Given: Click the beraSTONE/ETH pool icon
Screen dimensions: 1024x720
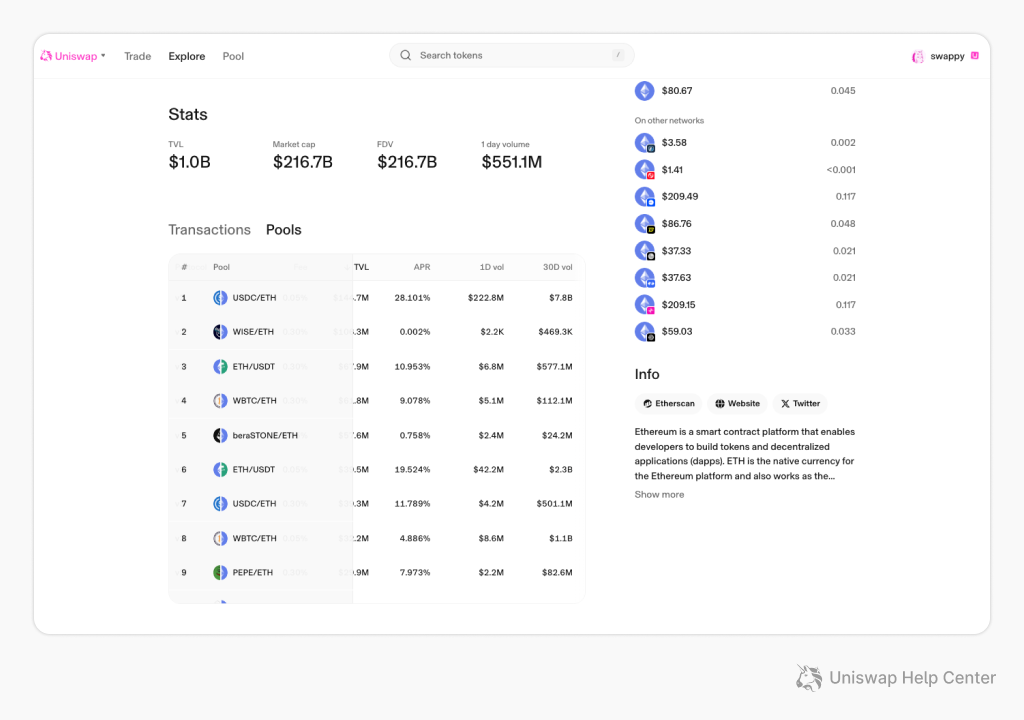Looking at the screenshot, I should pyautogui.click(x=221, y=435).
